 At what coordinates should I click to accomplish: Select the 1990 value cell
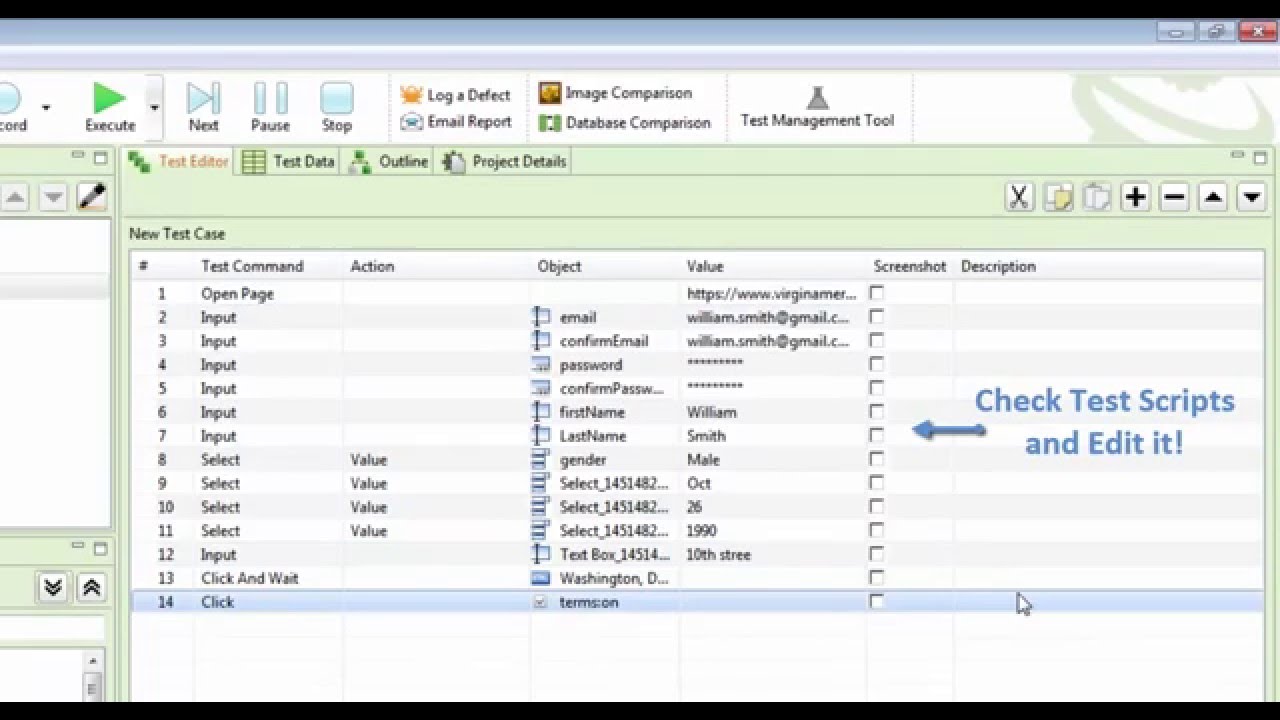click(x=701, y=531)
